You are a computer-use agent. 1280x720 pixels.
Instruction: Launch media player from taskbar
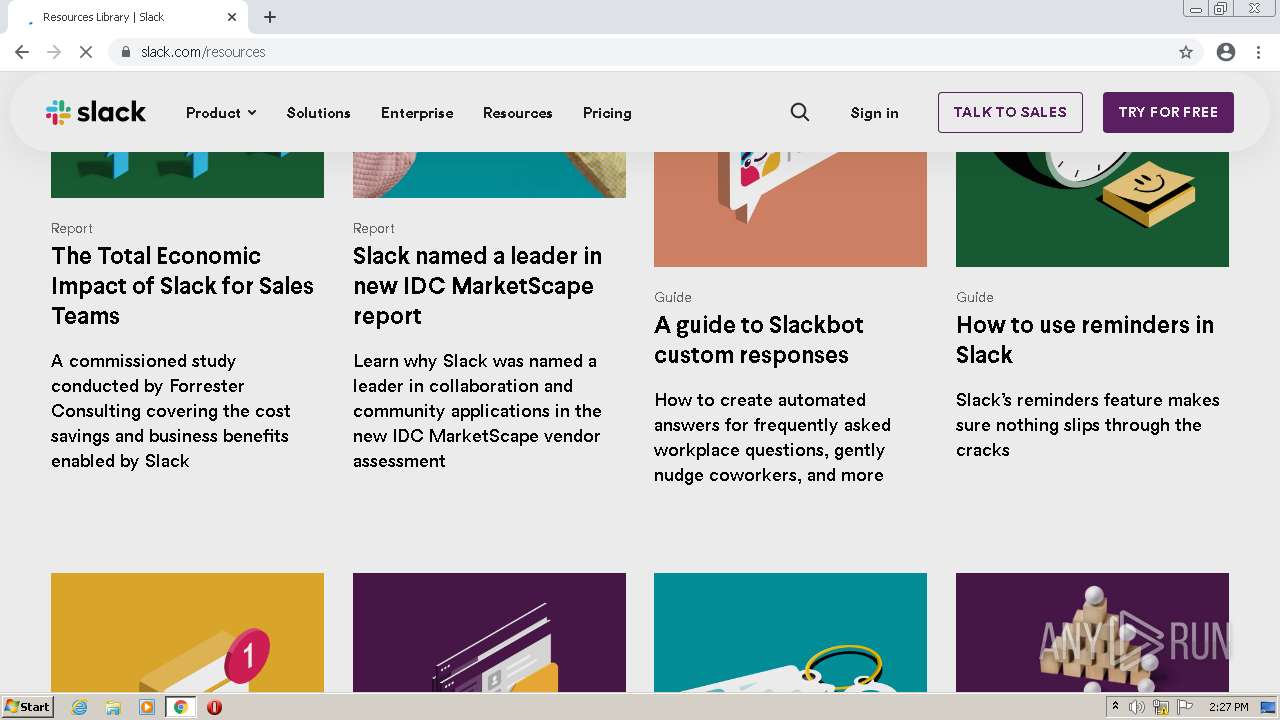147,707
